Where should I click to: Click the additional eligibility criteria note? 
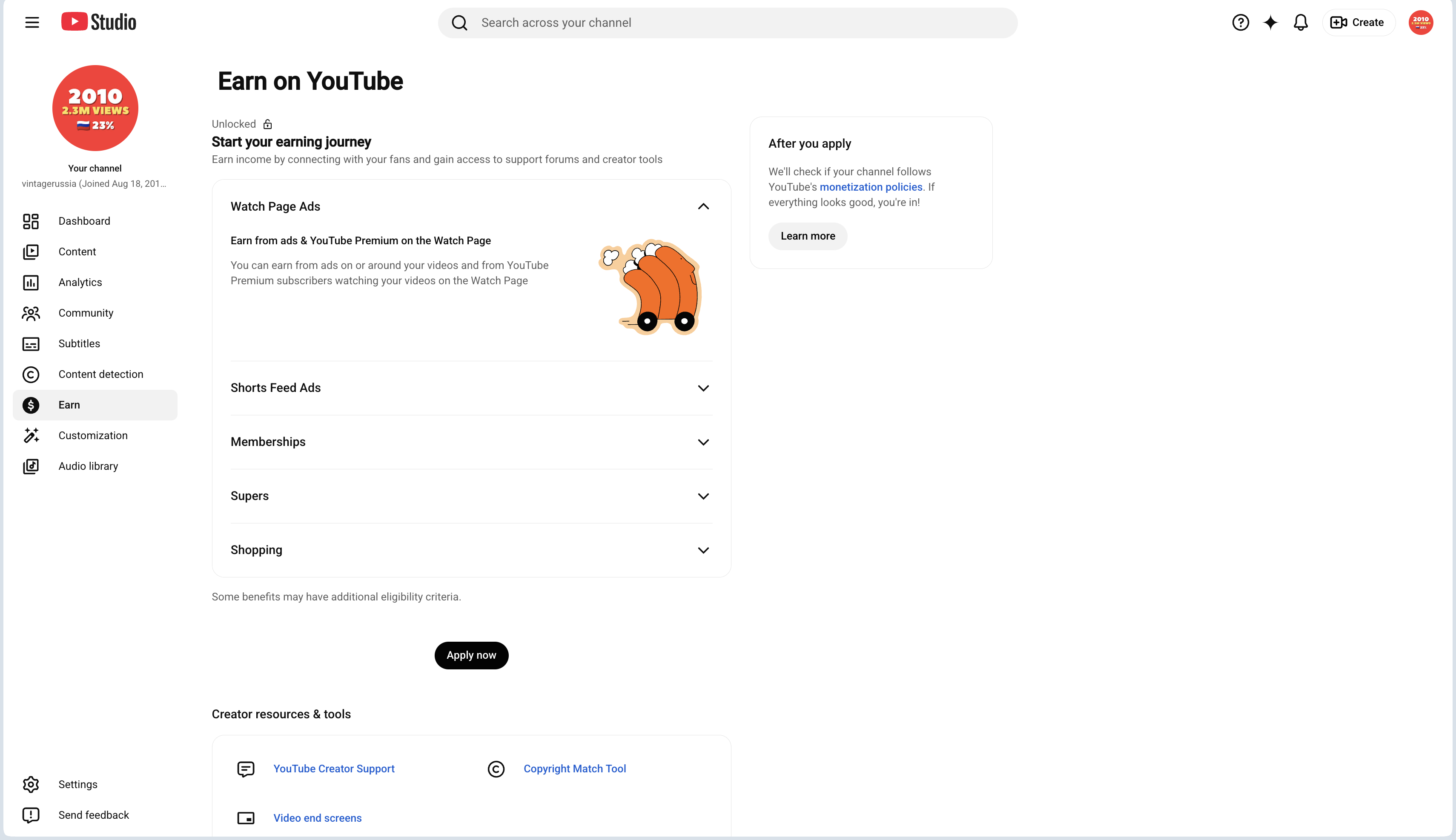pyautogui.click(x=336, y=597)
